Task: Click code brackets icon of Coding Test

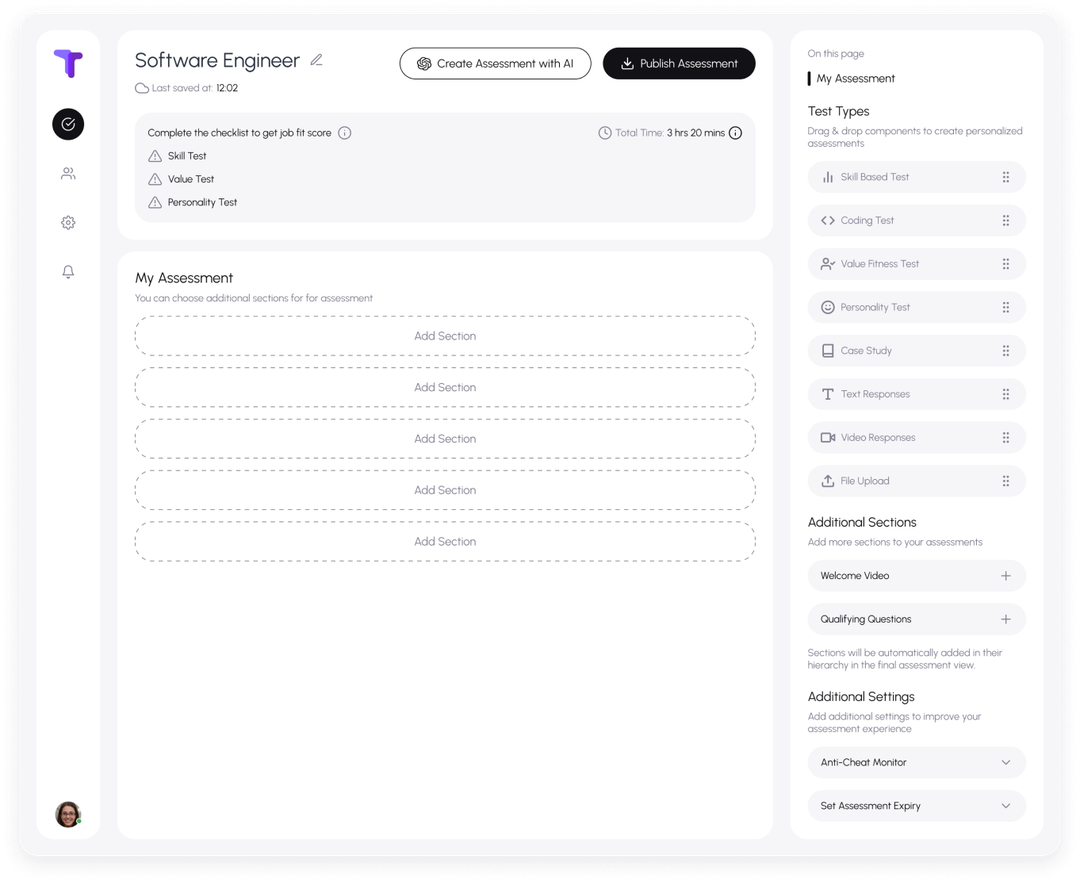Action: tap(828, 220)
